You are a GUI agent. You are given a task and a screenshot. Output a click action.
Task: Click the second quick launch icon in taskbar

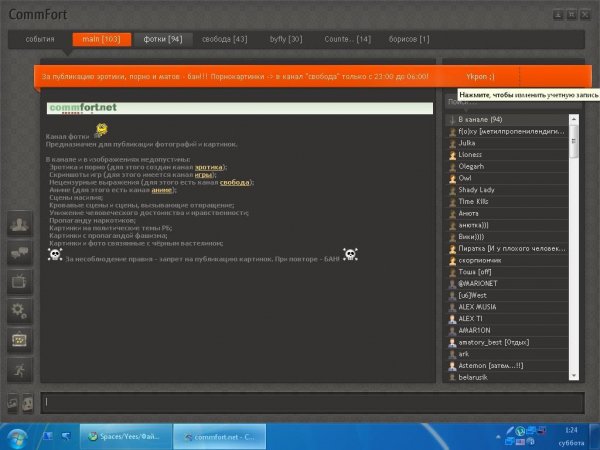[66, 436]
